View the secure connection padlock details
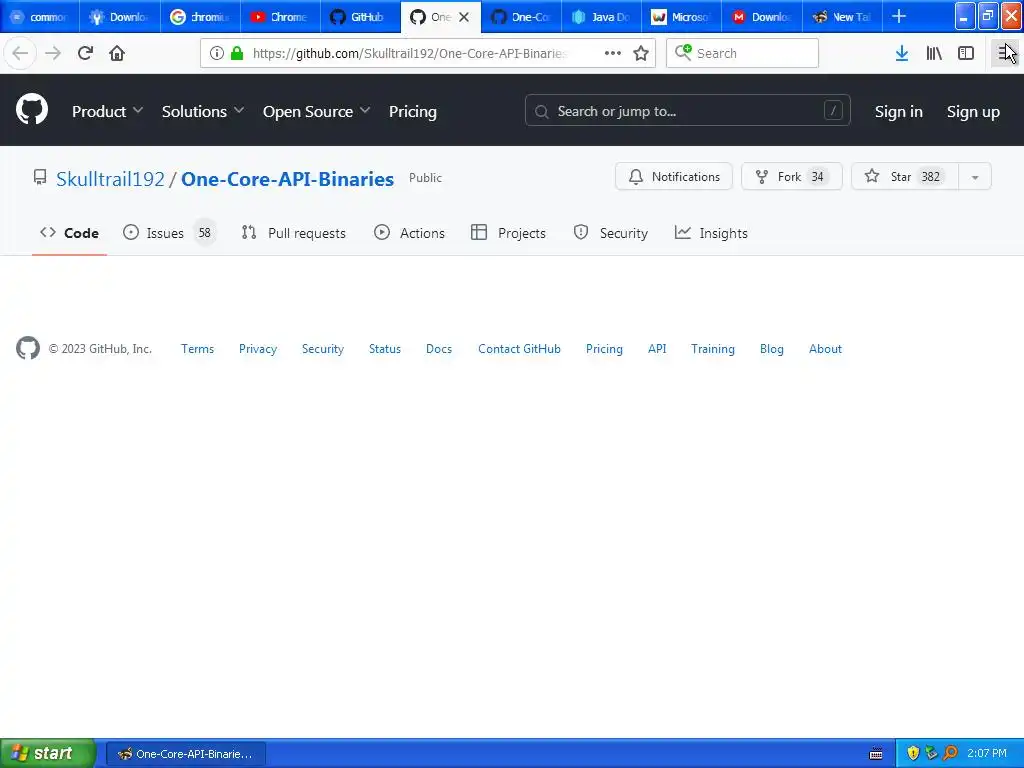 (x=237, y=53)
